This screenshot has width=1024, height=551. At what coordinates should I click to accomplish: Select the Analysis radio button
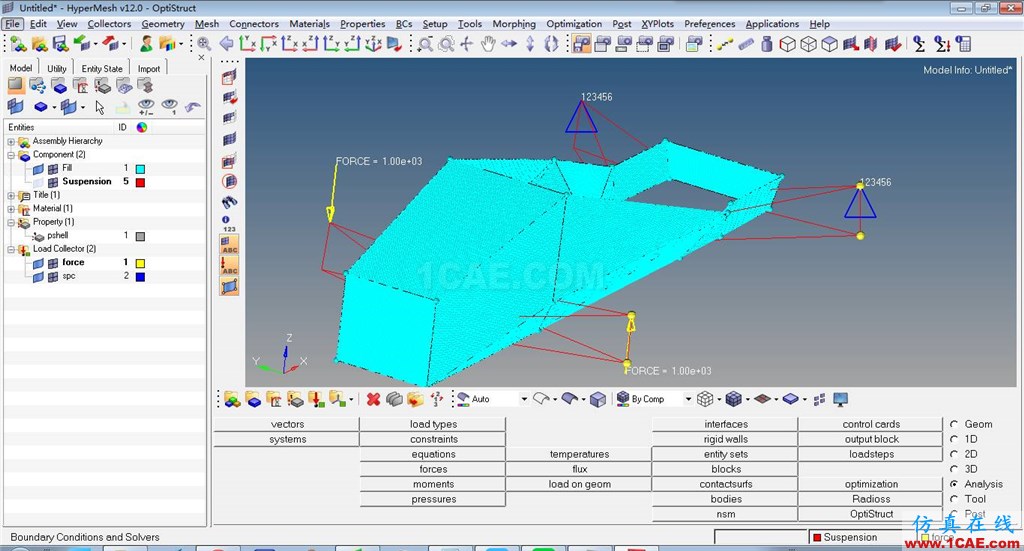click(x=954, y=484)
